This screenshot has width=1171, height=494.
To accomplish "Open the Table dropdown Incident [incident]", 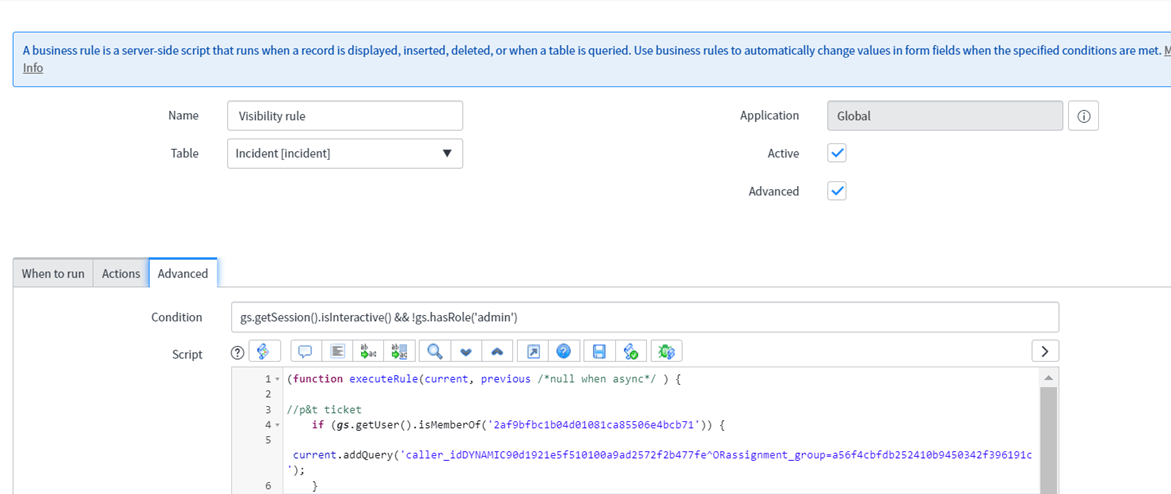I will 345,153.
